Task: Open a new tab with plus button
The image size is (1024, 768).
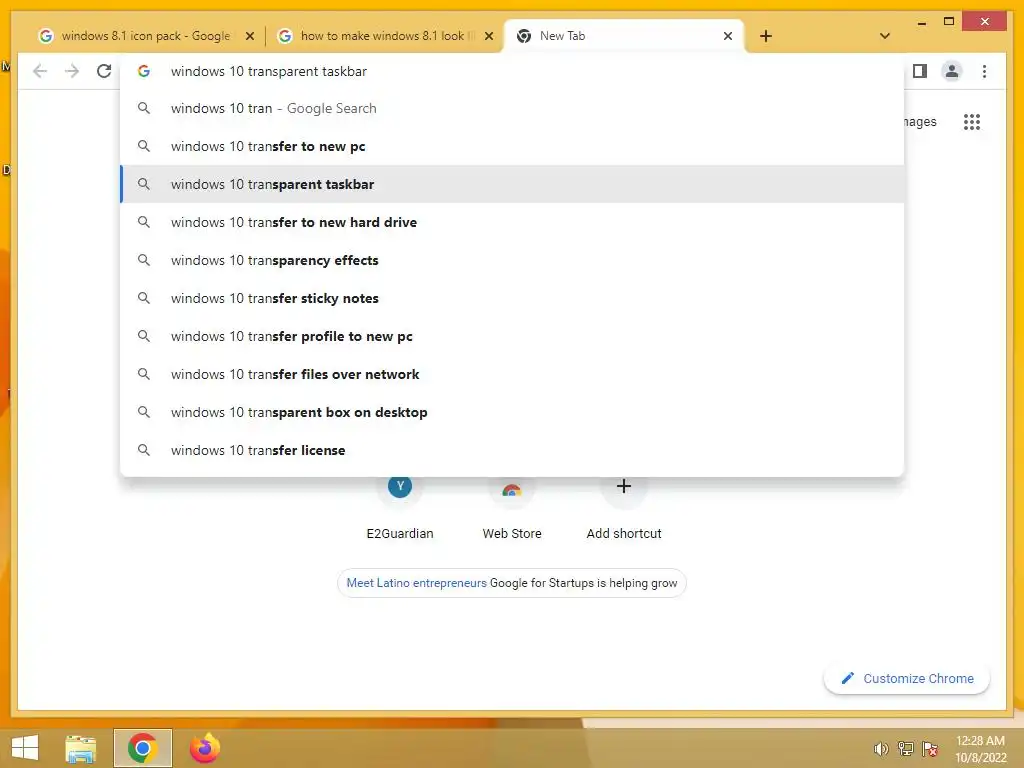Action: 766,36
